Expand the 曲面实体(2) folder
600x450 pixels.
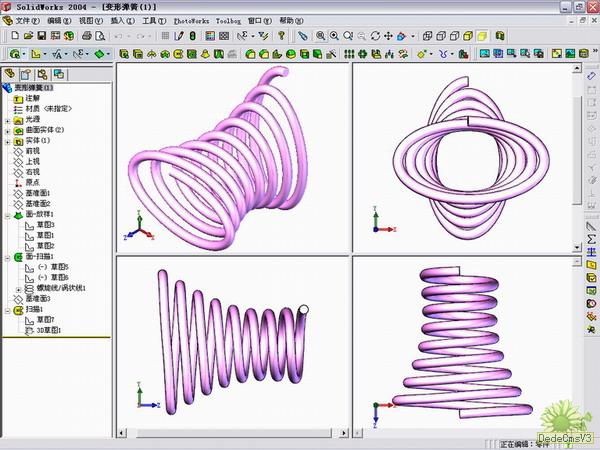pyautogui.click(x=8, y=130)
